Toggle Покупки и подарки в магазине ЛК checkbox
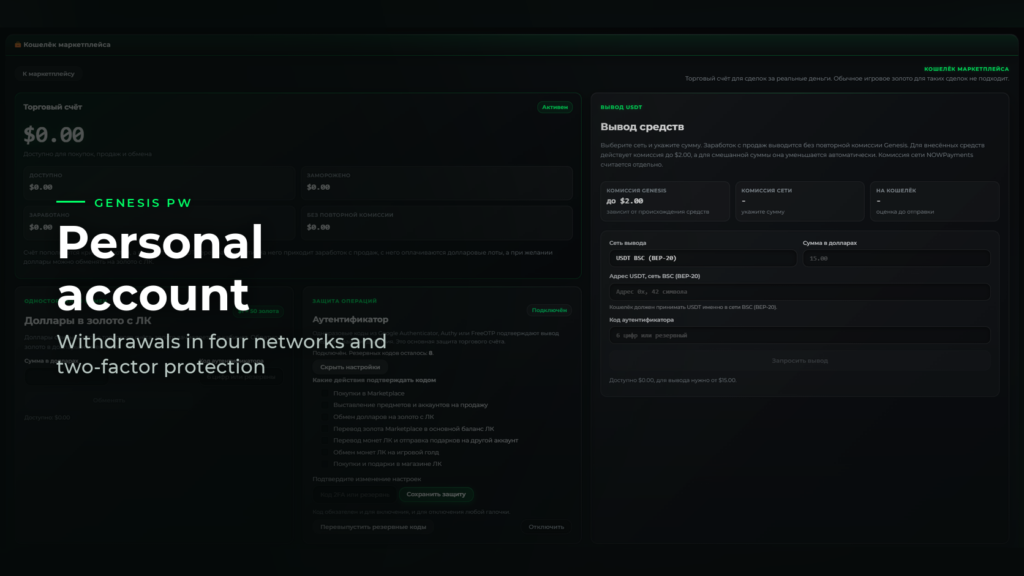This screenshot has width=1024, height=576. tap(325, 464)
